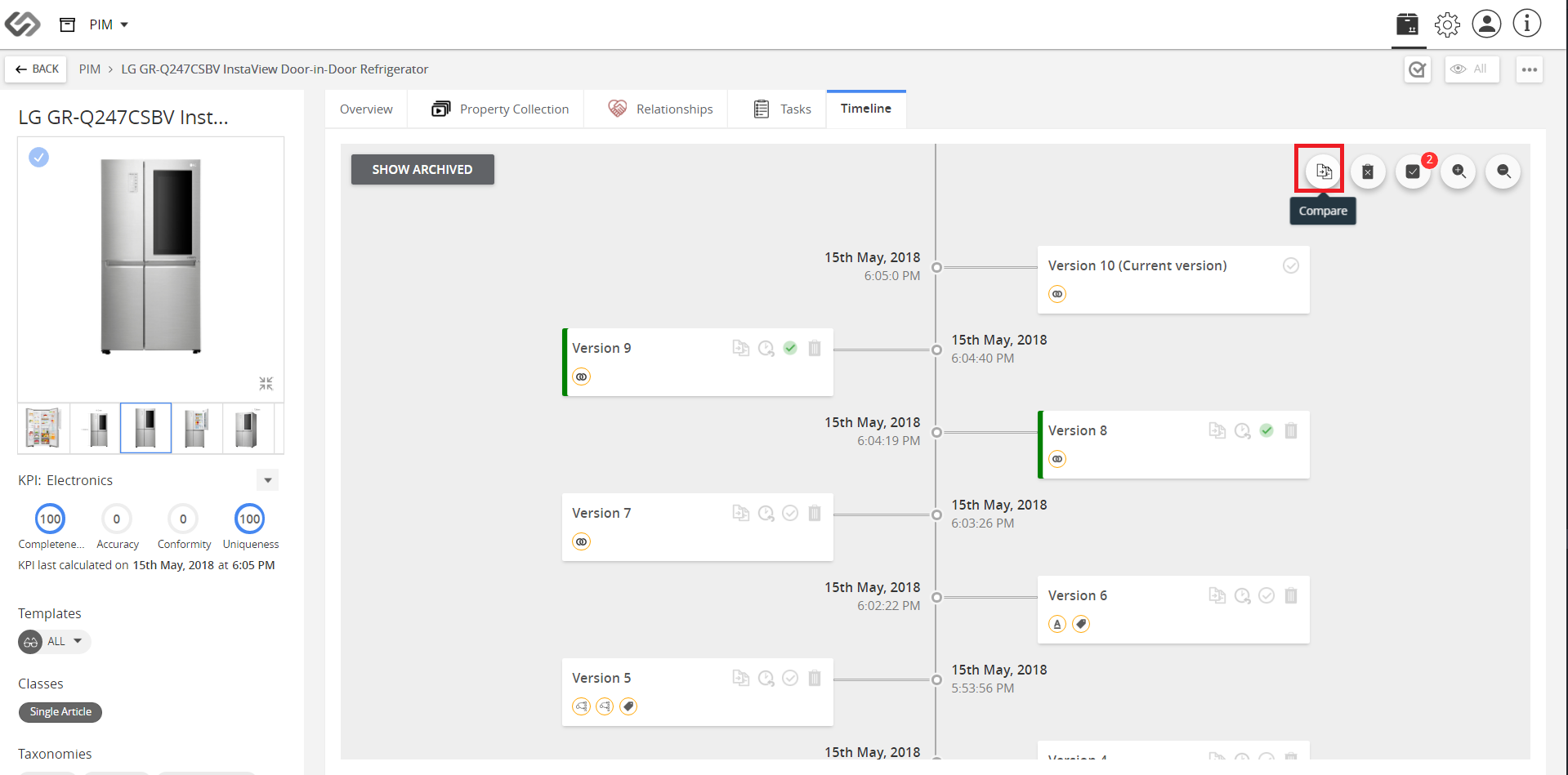
Task: Toggle the eye All visibility filter
Action: pos(1472,69)
